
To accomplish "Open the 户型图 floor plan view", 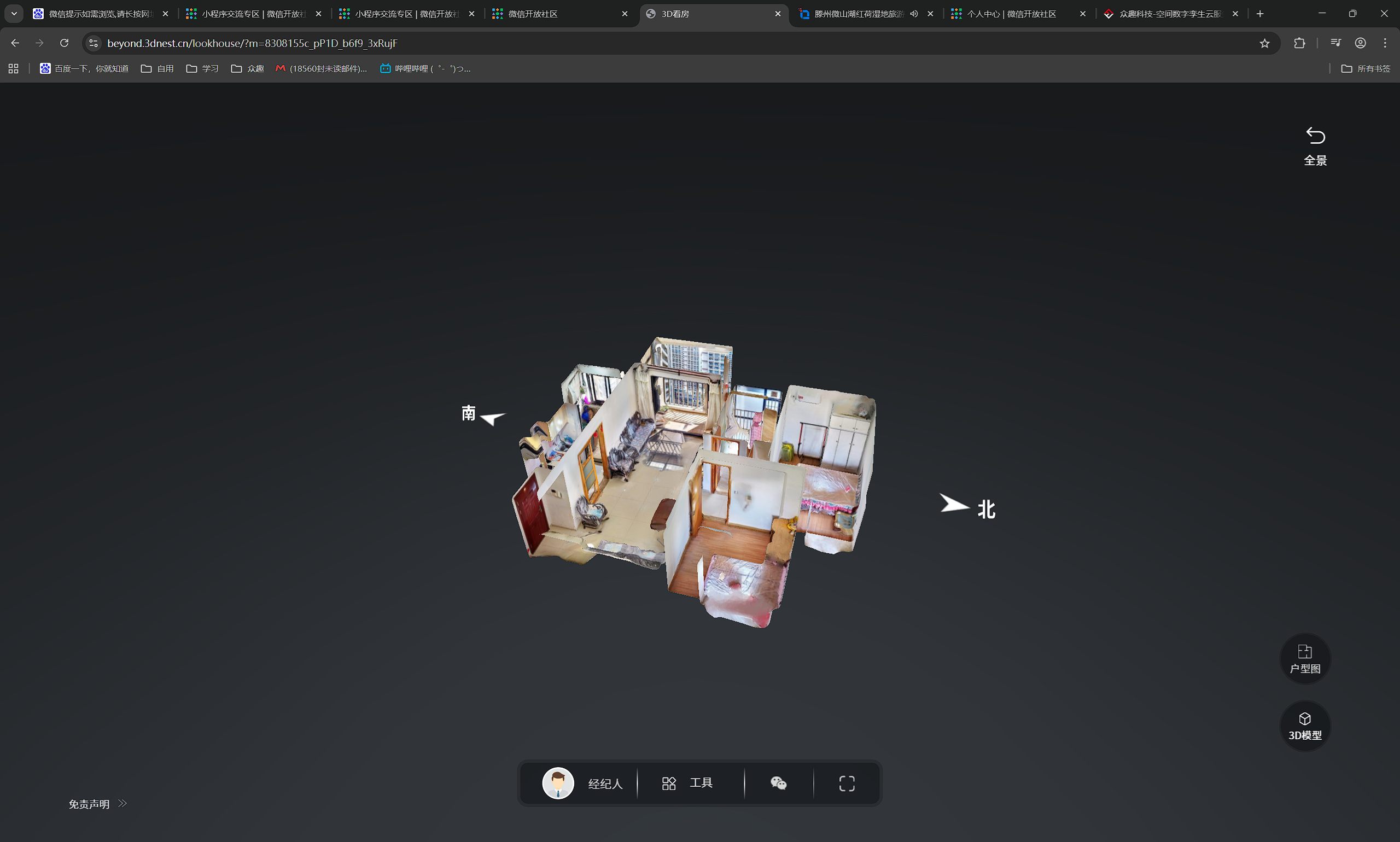I will pos(1305,658).
